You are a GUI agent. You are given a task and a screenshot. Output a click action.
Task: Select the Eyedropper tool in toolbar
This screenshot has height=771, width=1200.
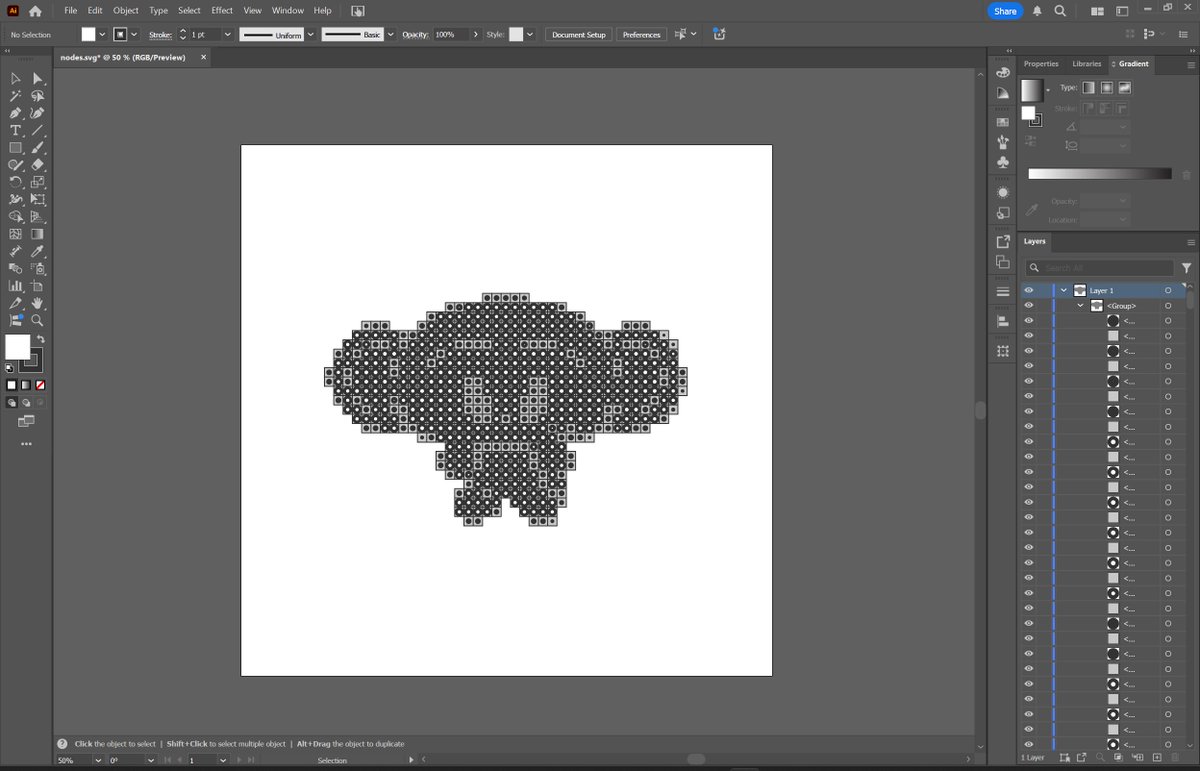click(37, 251)
